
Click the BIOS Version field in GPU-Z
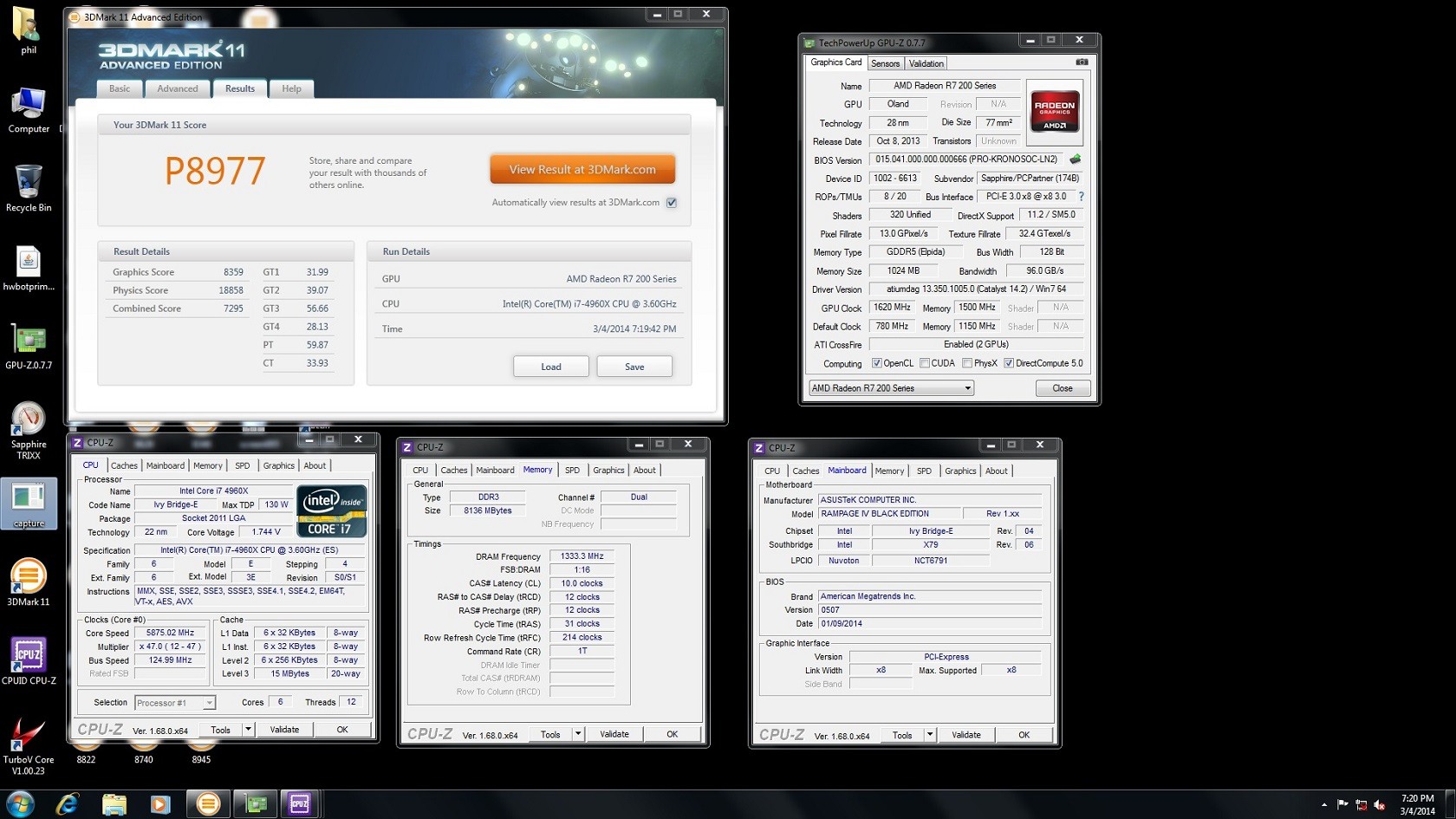[966, 159]
